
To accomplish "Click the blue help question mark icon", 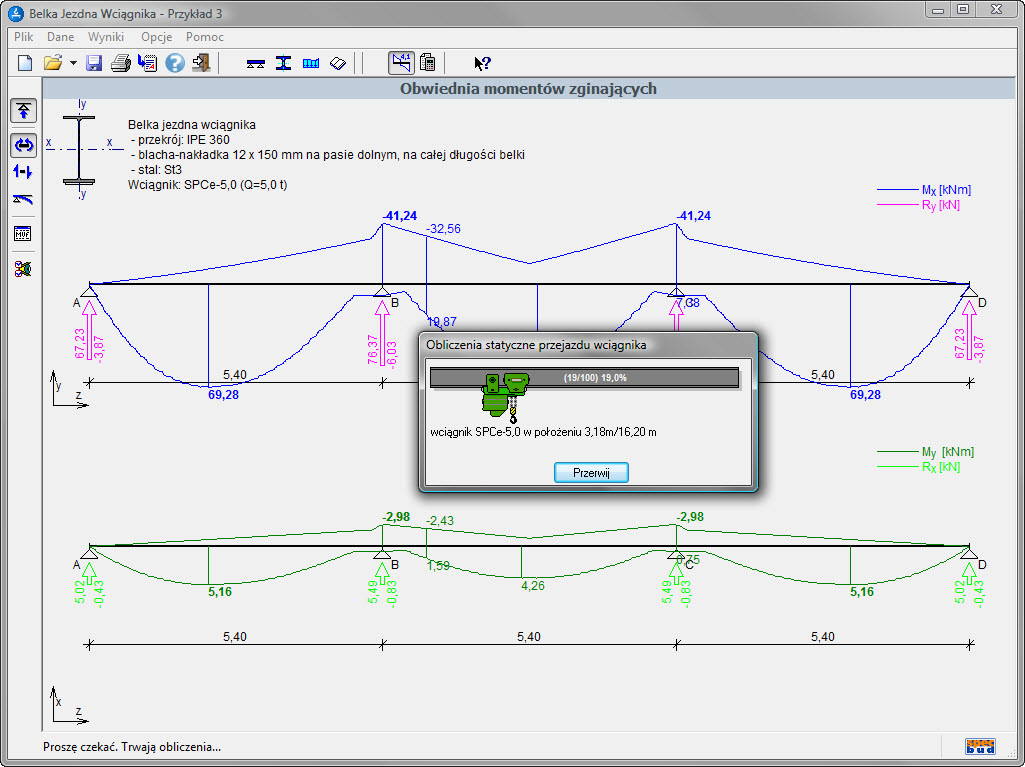I will (175, 63).
